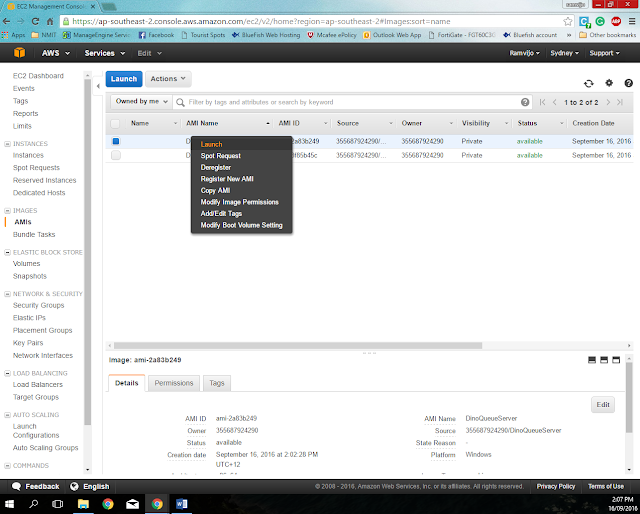
Task: Open the Privacy Policy link
Action: coord(556,486)
